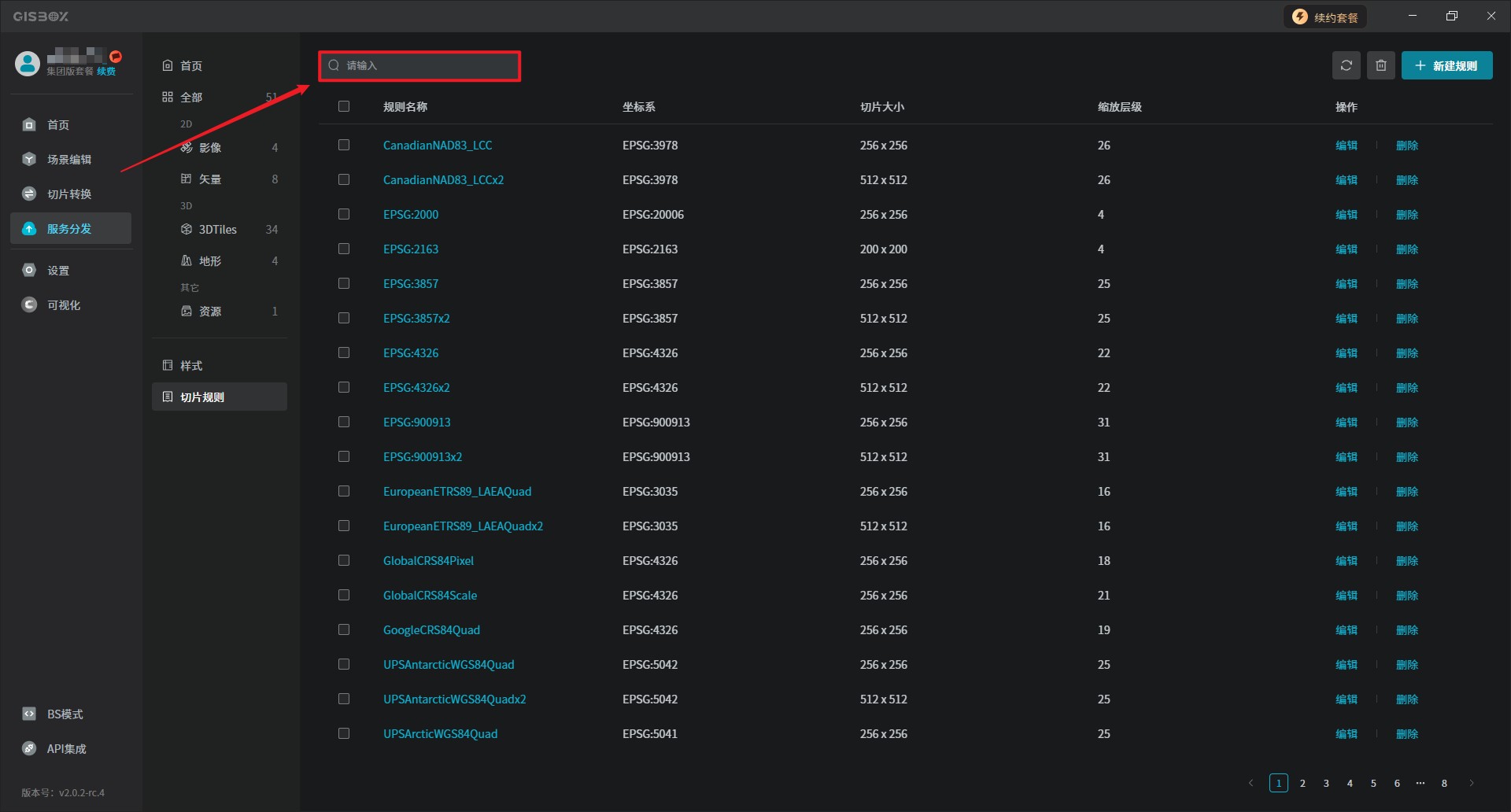This screenshot has height=812, width=1511.
Task: Go to the next page arrow
Action: (1471, 783)
